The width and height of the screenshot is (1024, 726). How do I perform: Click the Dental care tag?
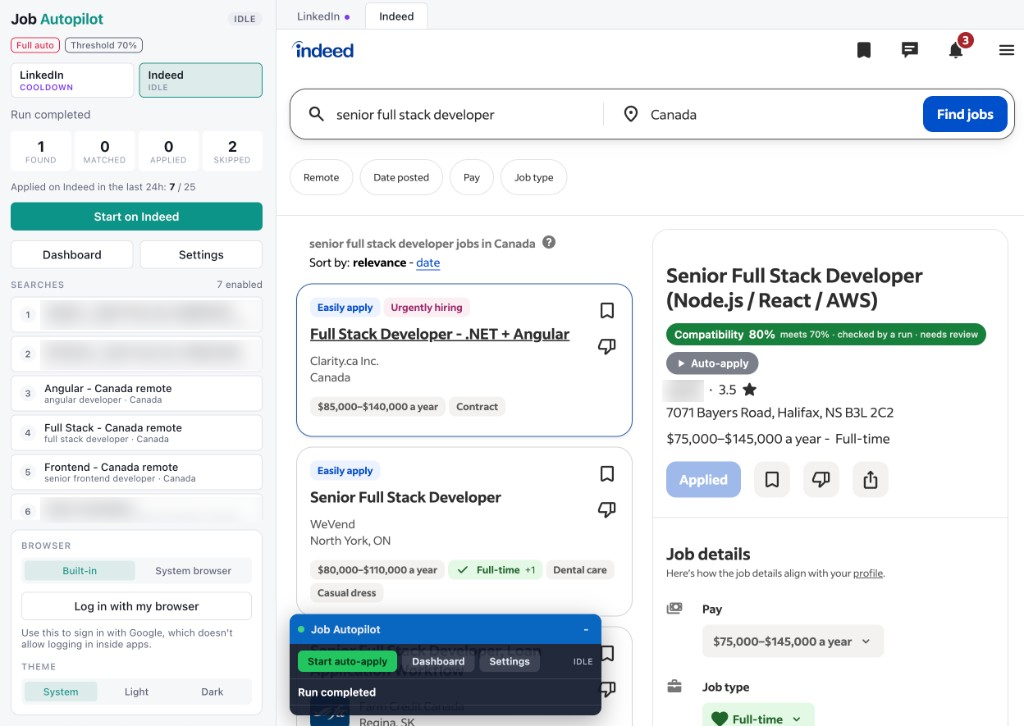click(580, 569)
